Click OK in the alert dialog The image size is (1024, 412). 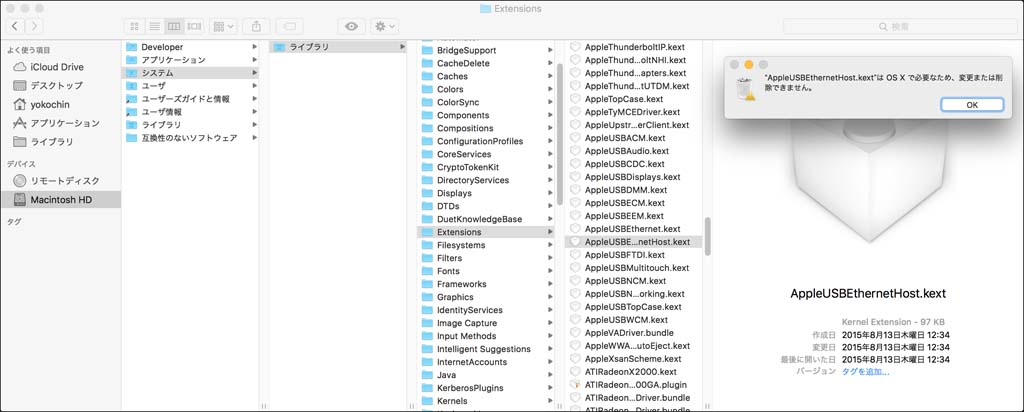(972, 104)
